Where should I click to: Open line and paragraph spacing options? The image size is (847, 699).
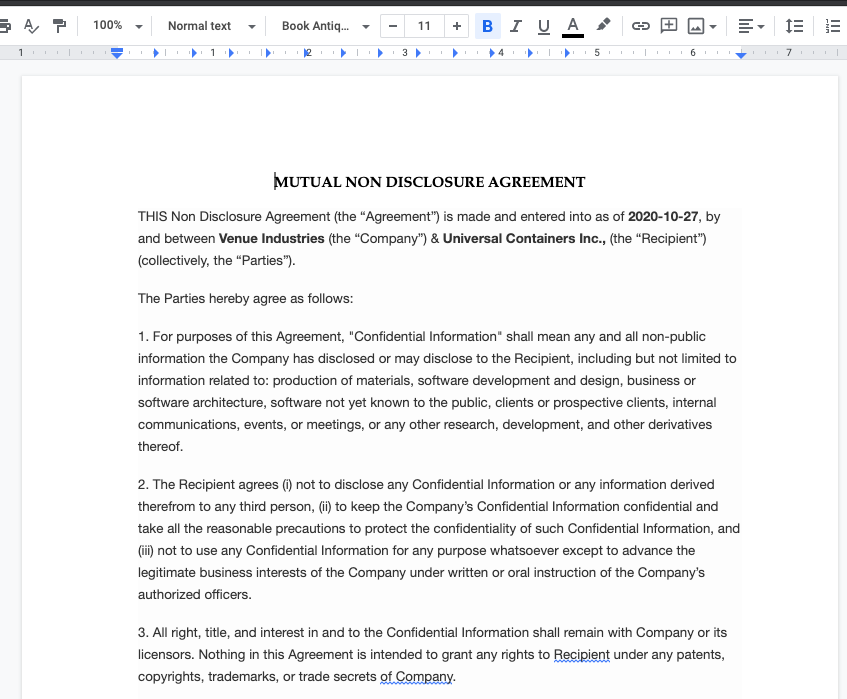[794, 26]
